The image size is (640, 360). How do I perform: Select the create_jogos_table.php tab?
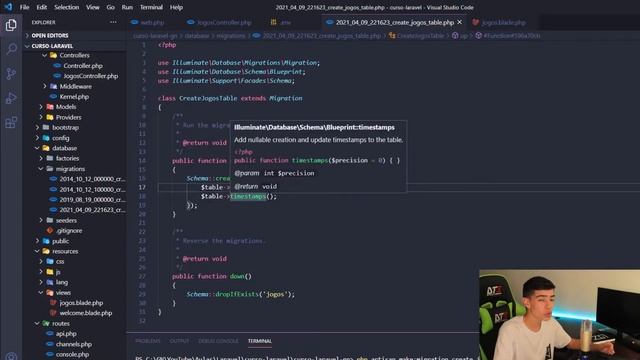click(x=394, y=22)
